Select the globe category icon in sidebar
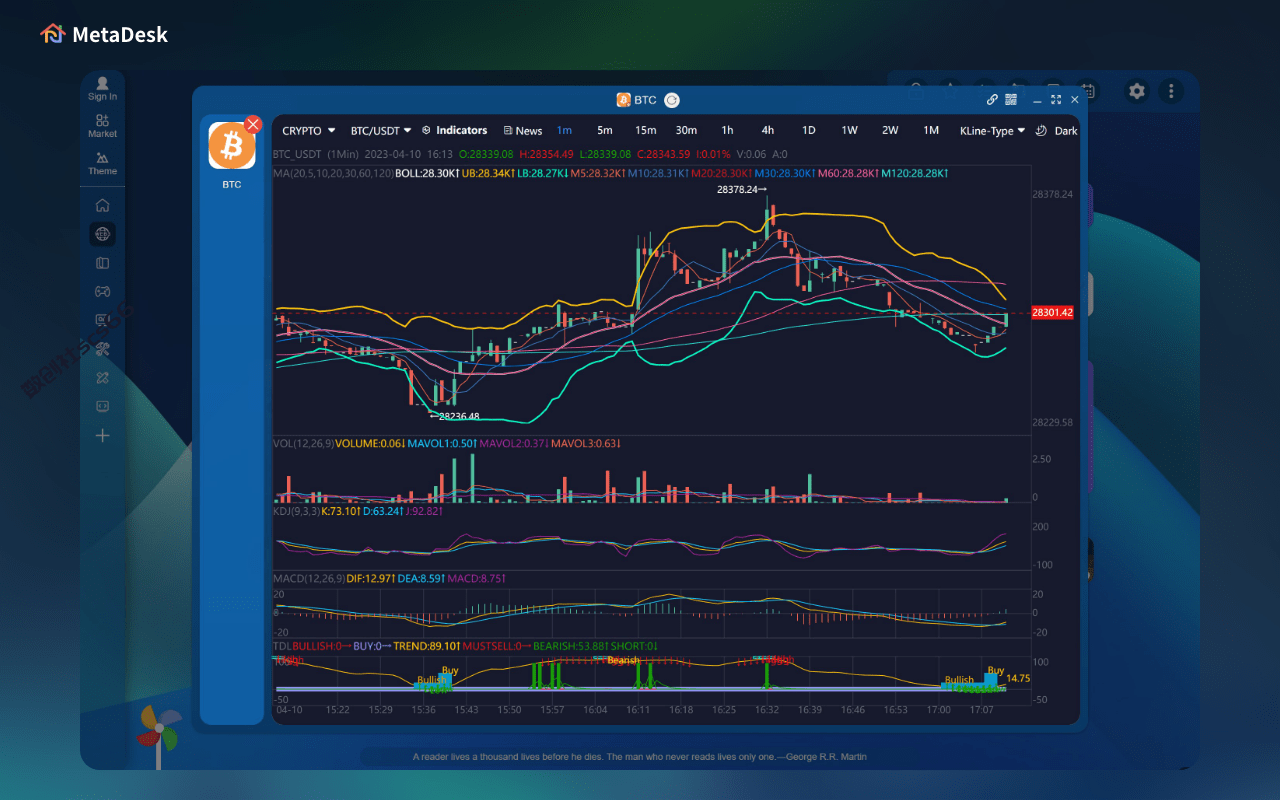 tap(102, 234)
